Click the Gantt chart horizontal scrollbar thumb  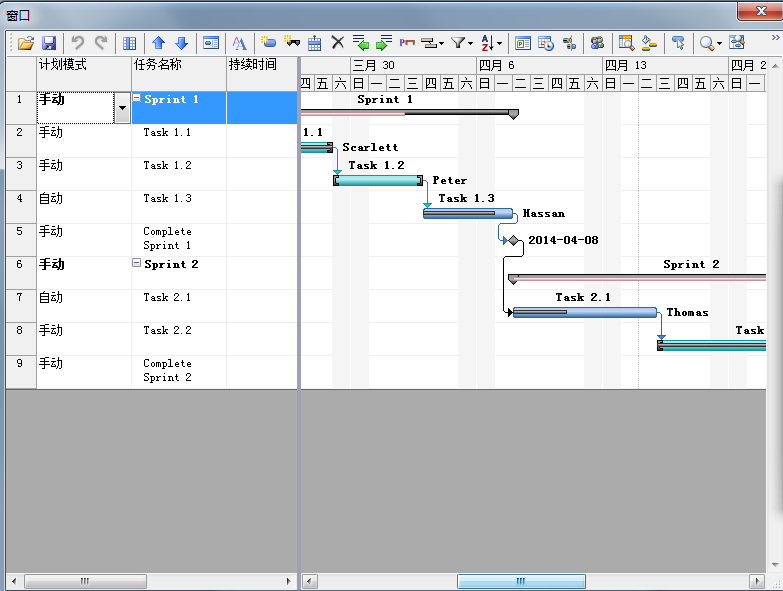520,581
